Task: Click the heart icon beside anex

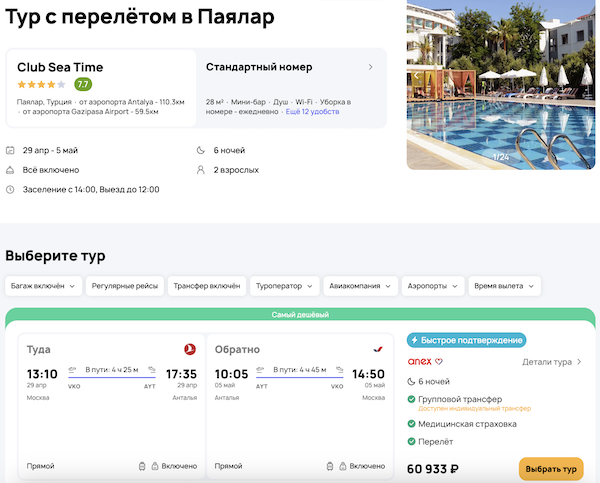Action: 439,362
